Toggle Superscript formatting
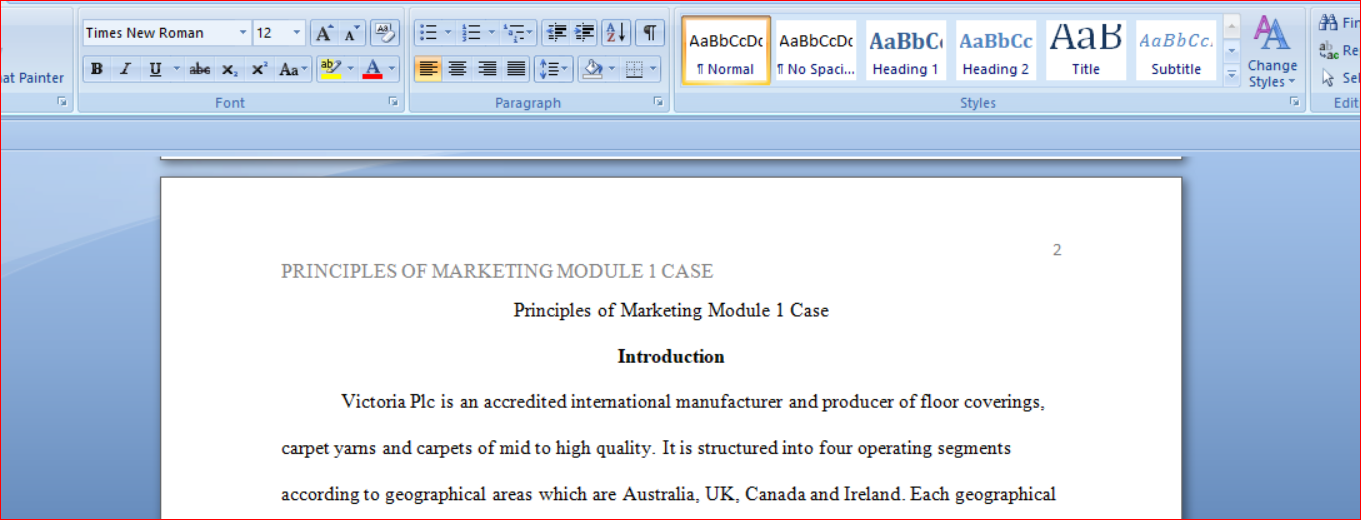The width and height of the screenshot is (1361, 520). point(259,69)
